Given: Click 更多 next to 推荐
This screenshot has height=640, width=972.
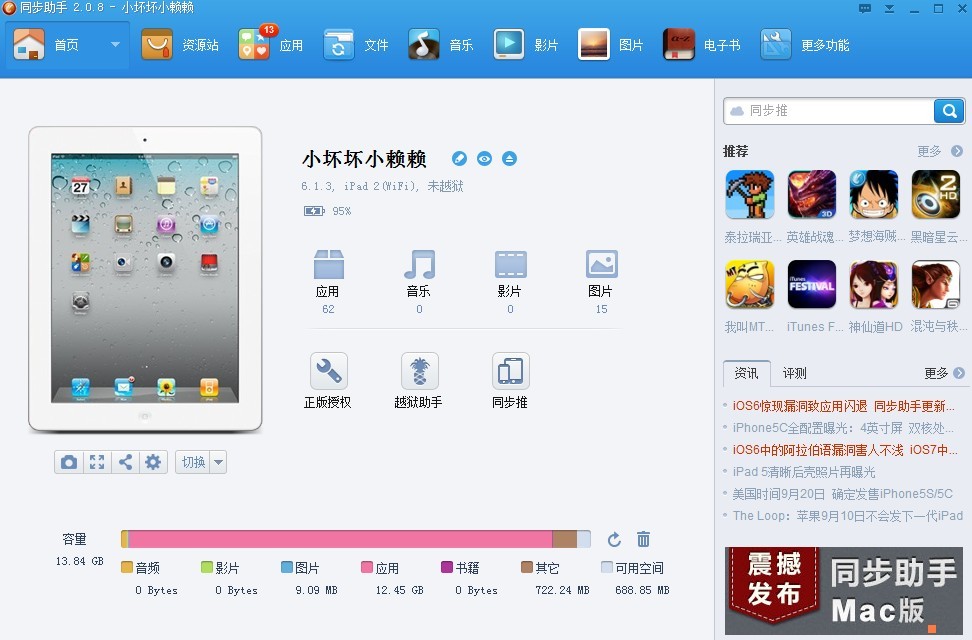Looking at the screenshot, I should 939,151.
